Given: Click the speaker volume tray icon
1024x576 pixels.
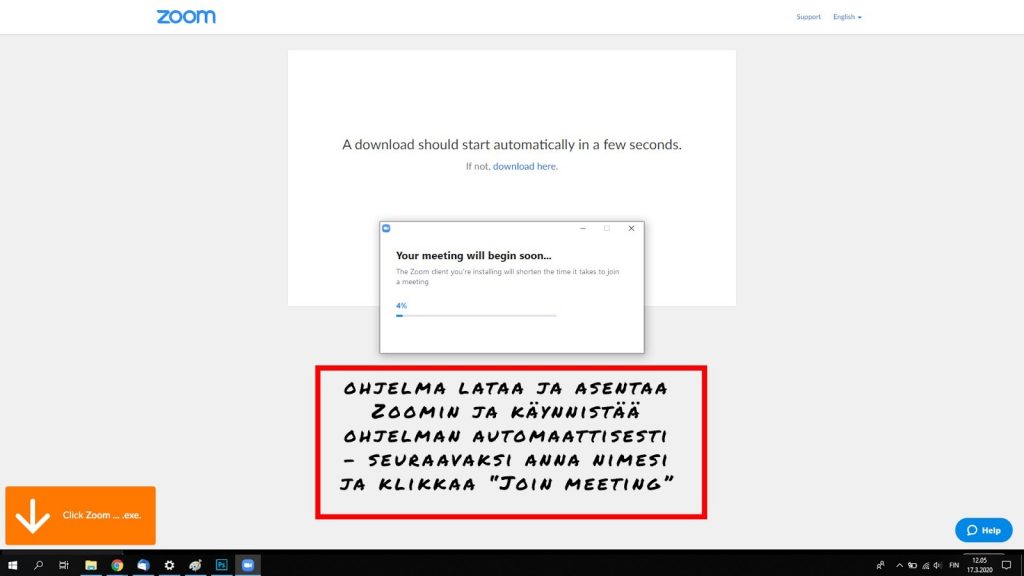Looking at the screenshot, I should coord(938,566).
